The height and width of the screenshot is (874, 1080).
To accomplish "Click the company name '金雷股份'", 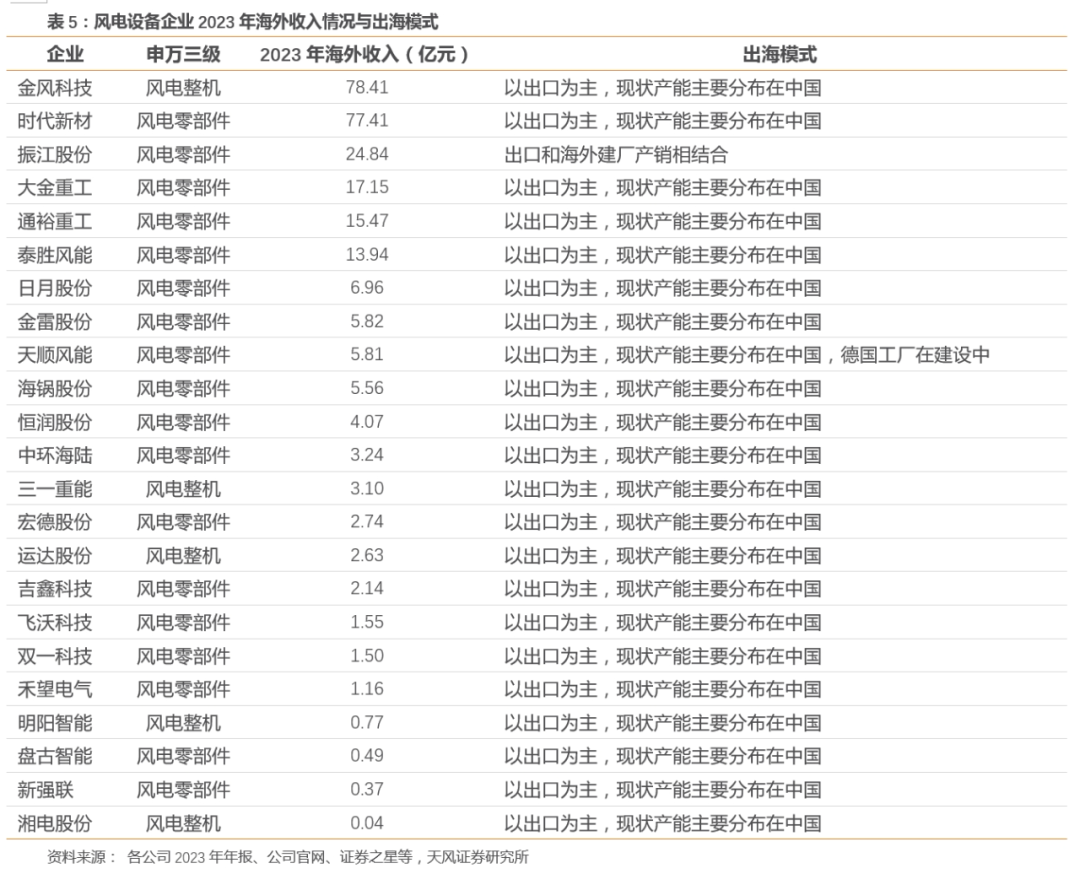I will tap(54, 322).
